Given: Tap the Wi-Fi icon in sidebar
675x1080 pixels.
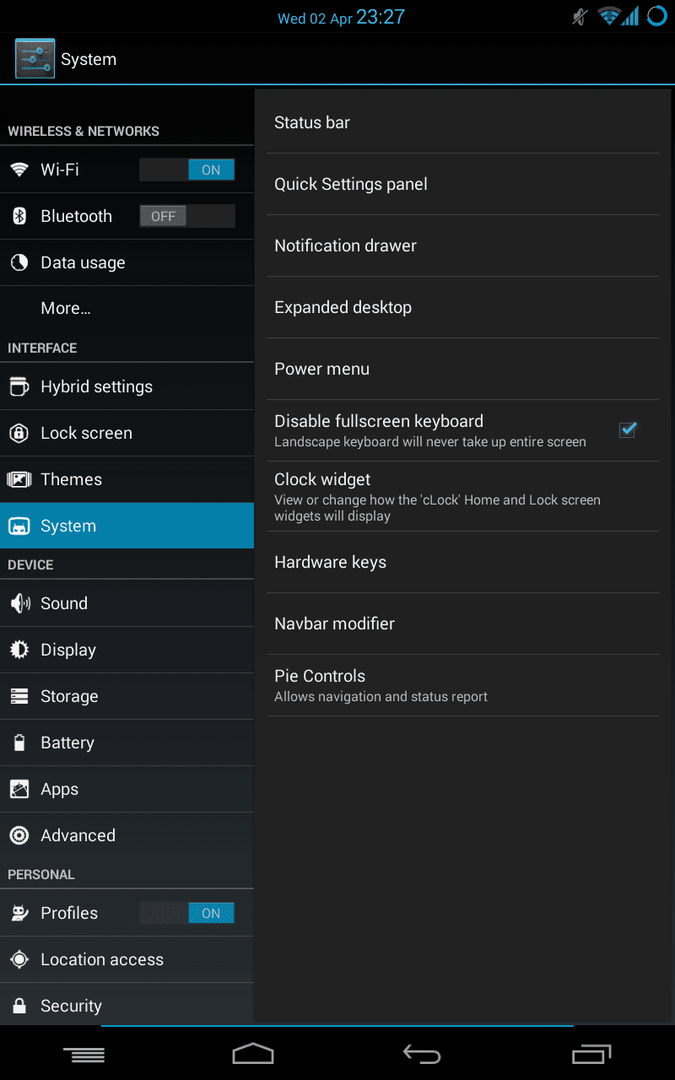Looking at the screenshot, I should [x=19, y=169].
